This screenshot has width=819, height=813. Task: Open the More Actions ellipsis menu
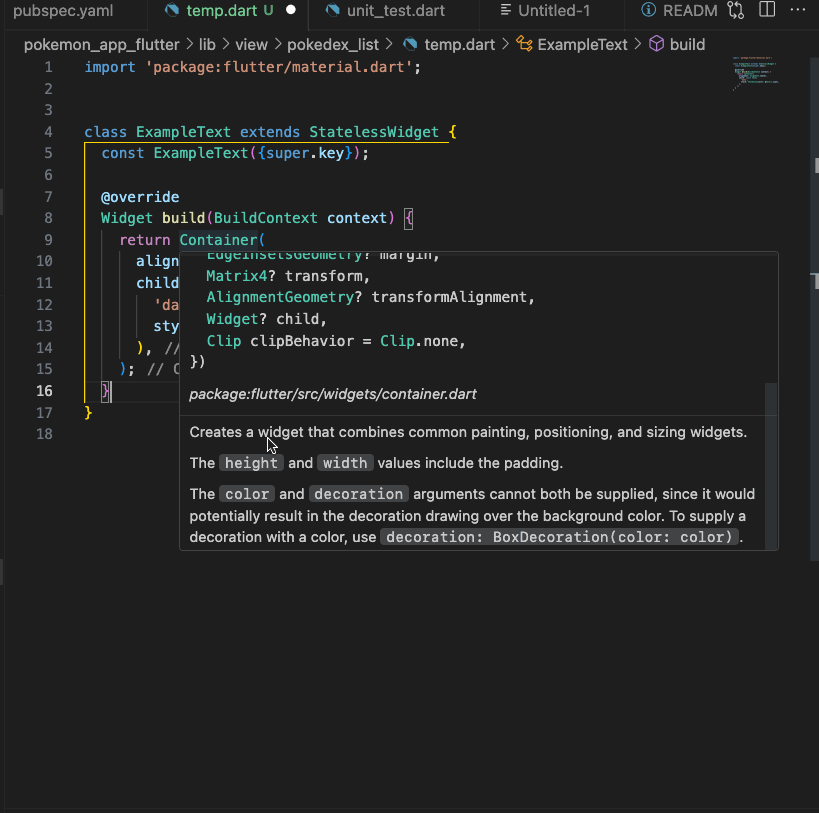coord(798,10)
